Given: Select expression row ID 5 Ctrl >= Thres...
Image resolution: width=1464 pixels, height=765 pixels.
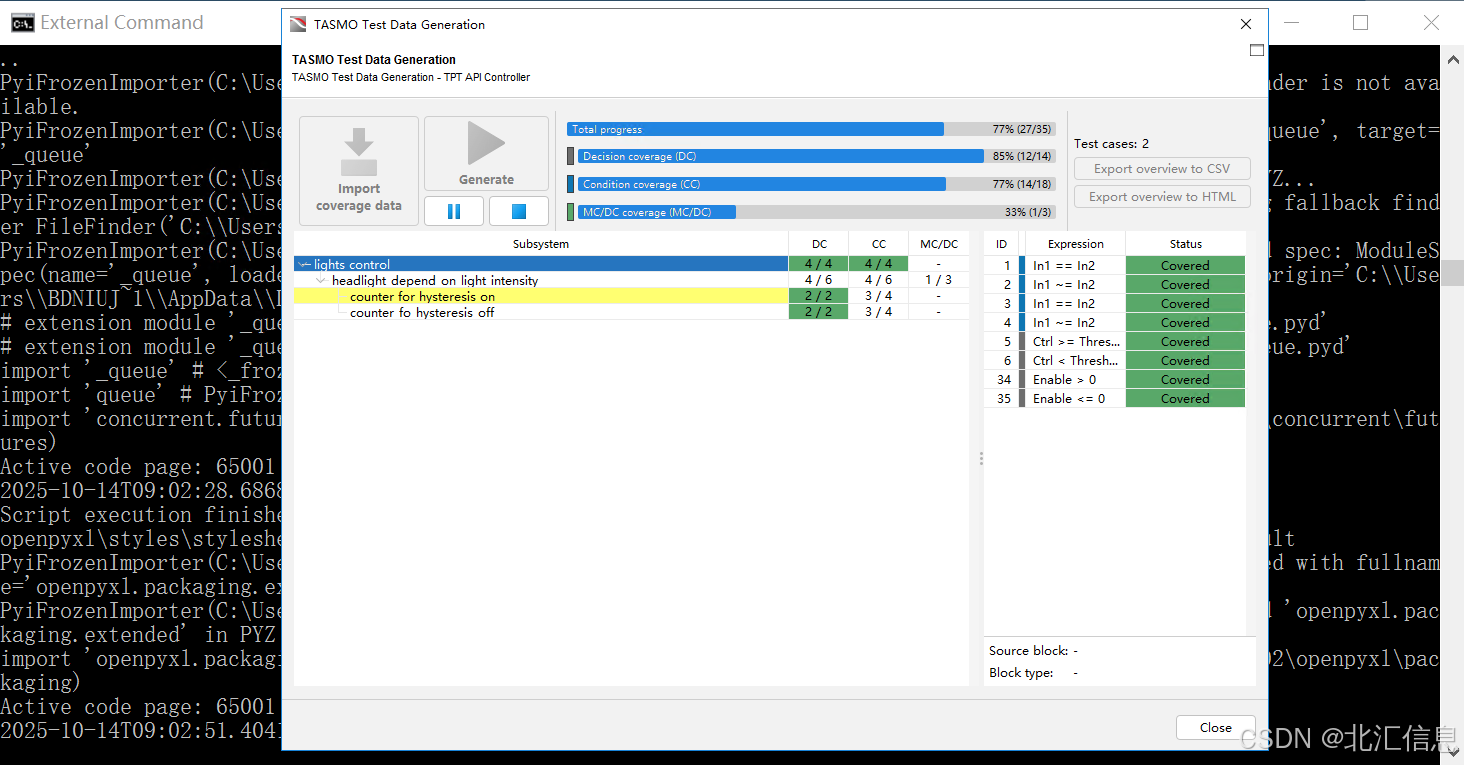Looking at the screenshot, I should point(1115,341).
